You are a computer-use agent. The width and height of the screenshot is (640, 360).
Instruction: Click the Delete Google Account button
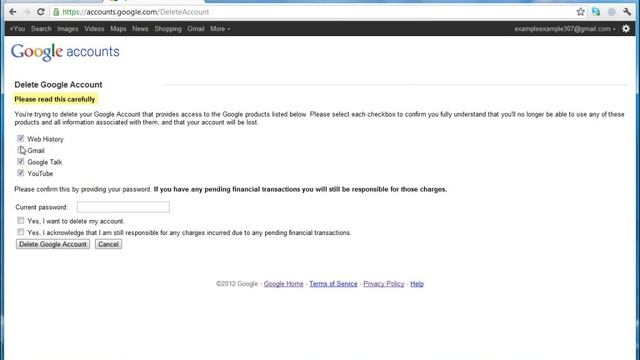(x=53, y=244)
